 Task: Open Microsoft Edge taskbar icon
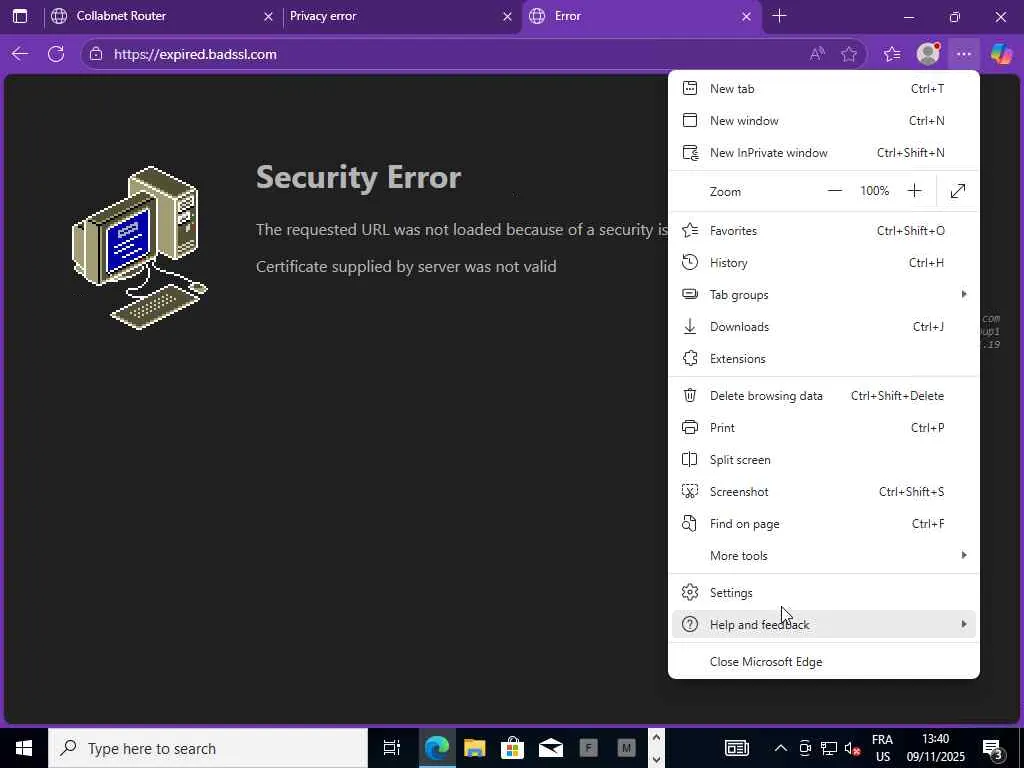click(x=436, y=748)
